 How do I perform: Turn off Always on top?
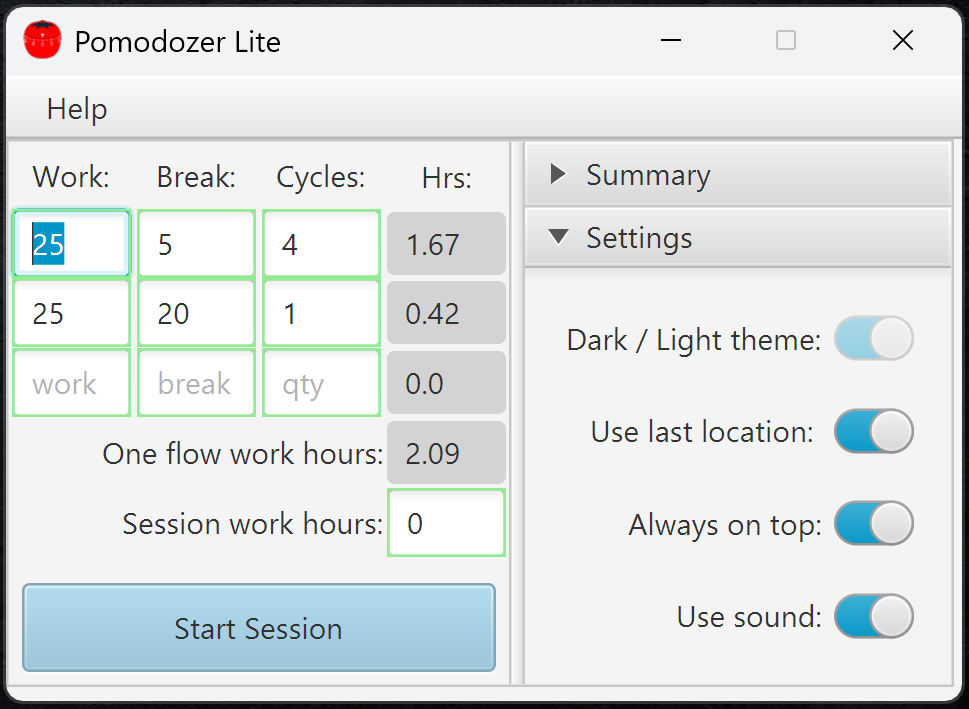click(x=873, y=524)
